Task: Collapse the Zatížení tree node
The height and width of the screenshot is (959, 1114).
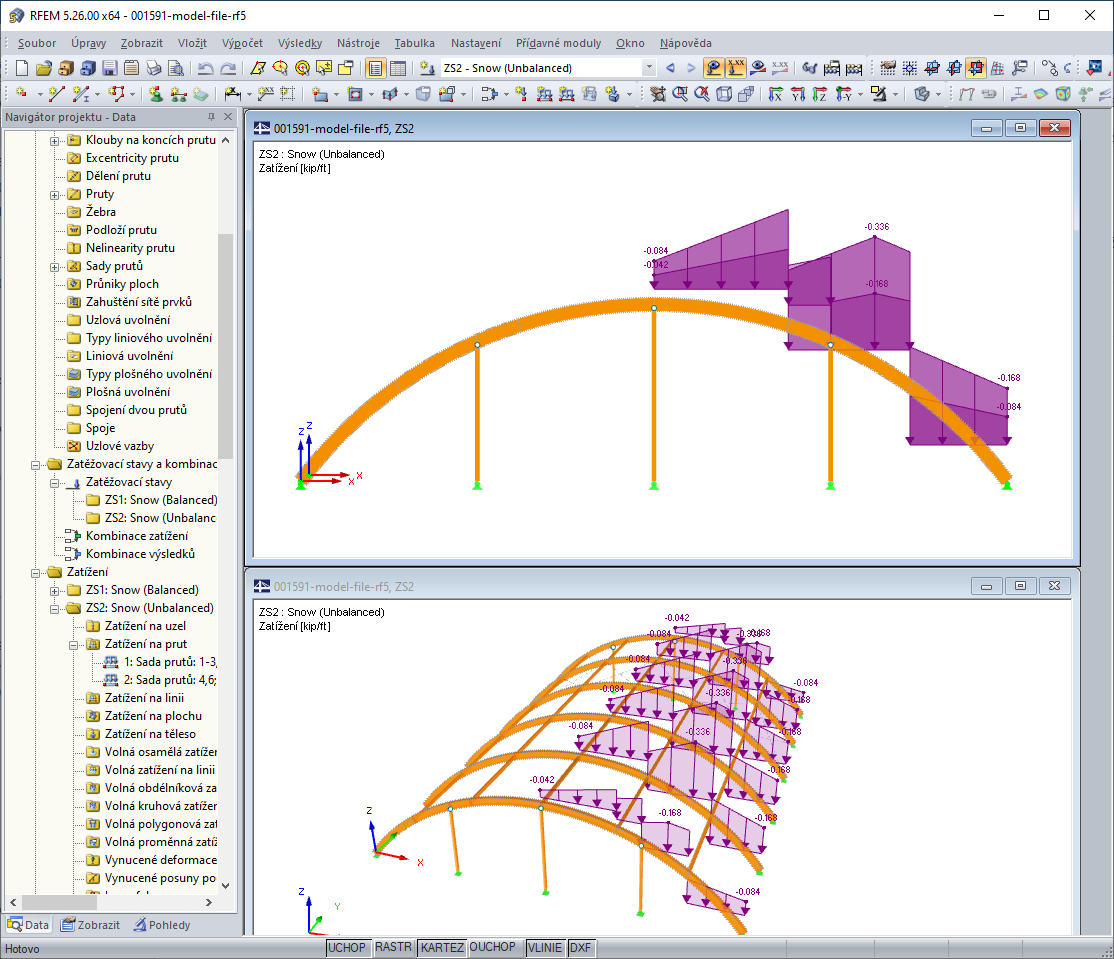Action: 35,573
